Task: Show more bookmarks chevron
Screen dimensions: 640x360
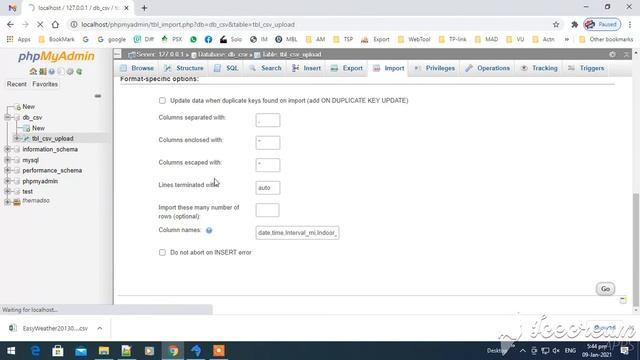Action: (x=567, y=39)
